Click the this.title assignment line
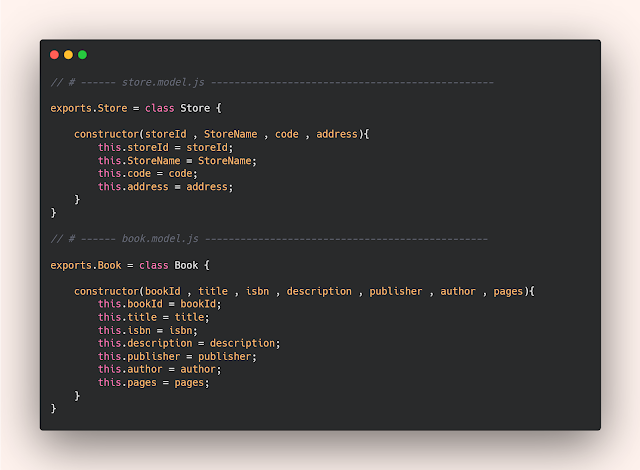Viewport: 640px width, 470px height. pyautogui.click(x=154, y=317)
